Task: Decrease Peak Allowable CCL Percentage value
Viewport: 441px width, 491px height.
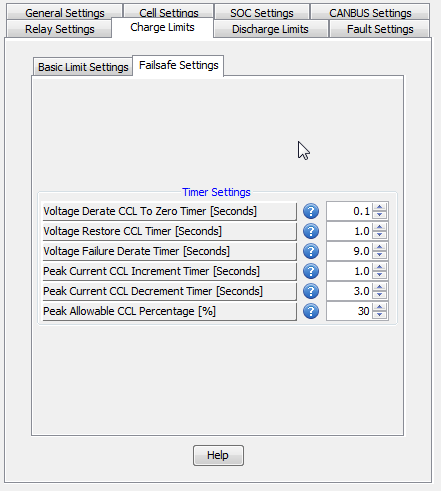Action: tap(379, 315)
